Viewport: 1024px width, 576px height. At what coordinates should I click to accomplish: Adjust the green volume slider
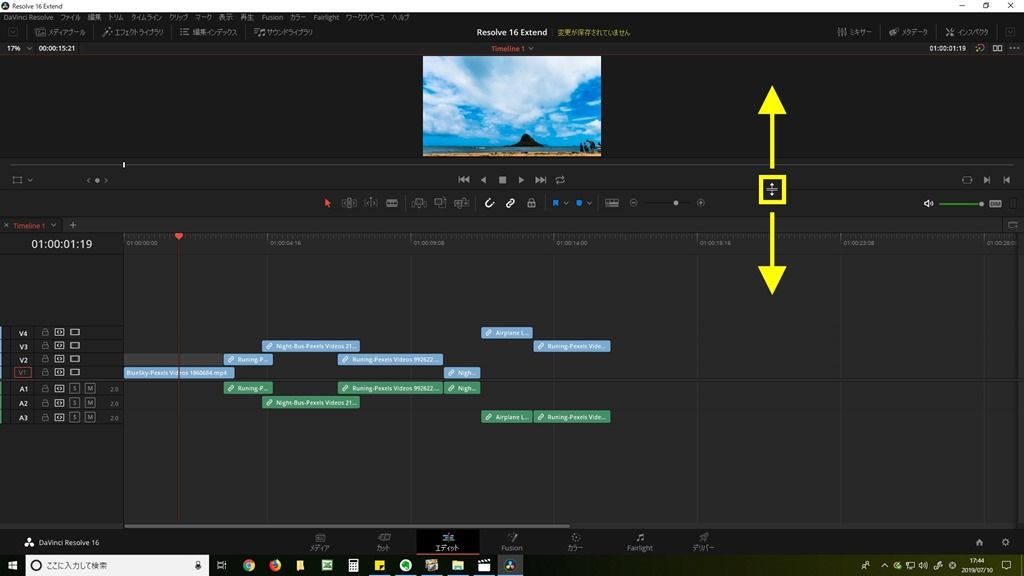pyautogui.click(x=961, y=204)
